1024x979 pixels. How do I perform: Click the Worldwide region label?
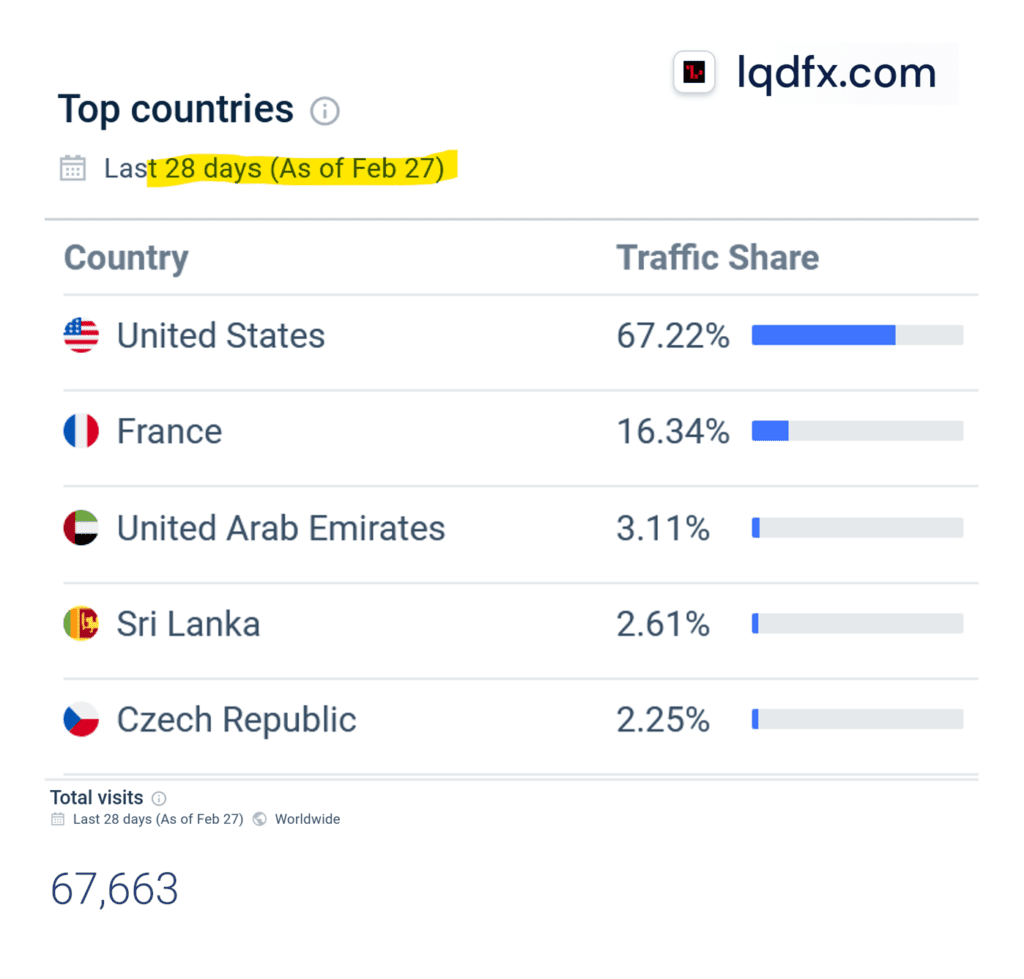(x=308, y=819)
